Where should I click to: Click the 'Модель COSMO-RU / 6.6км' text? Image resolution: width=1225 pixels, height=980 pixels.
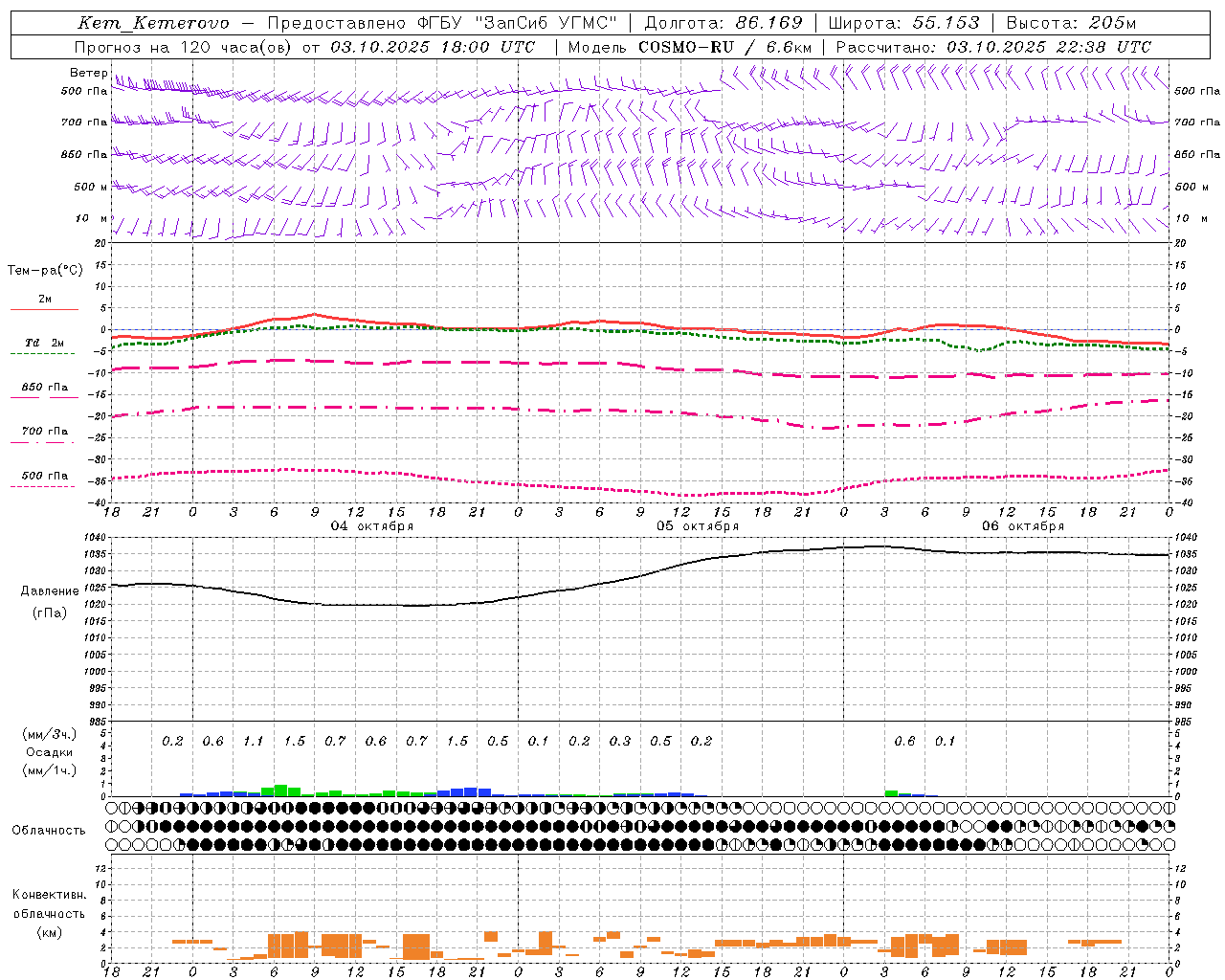pos(690,47)
